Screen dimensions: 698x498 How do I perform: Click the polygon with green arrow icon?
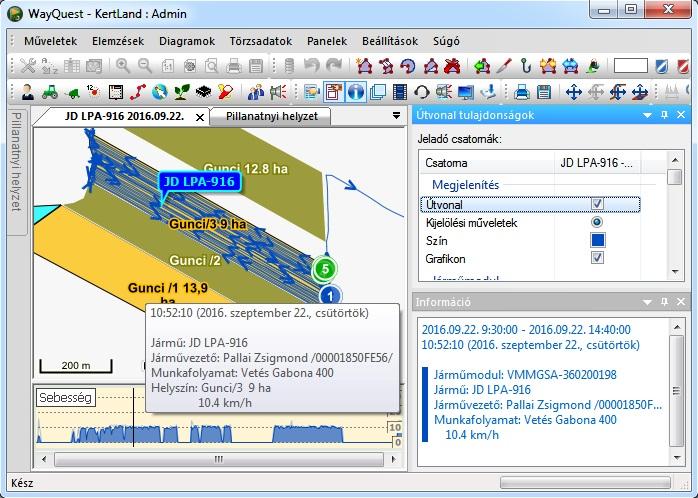482,66
